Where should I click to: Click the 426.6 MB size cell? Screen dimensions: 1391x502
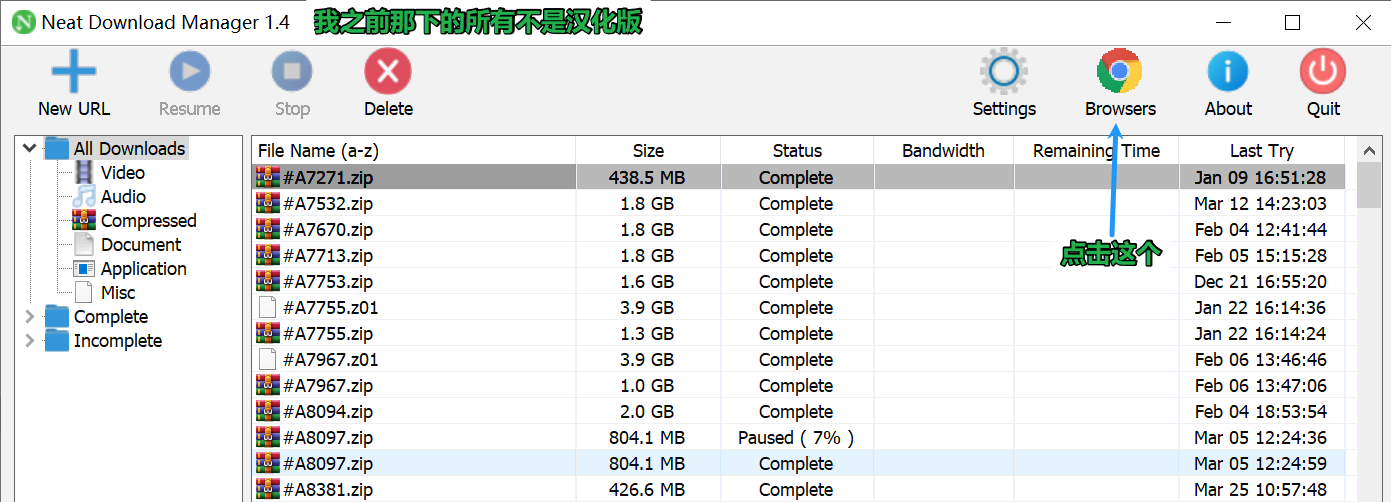647,490
